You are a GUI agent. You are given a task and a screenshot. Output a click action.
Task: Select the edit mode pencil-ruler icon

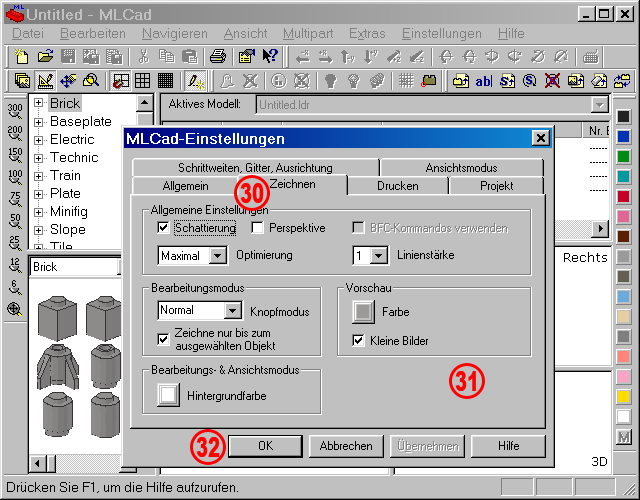pos(45,80)
